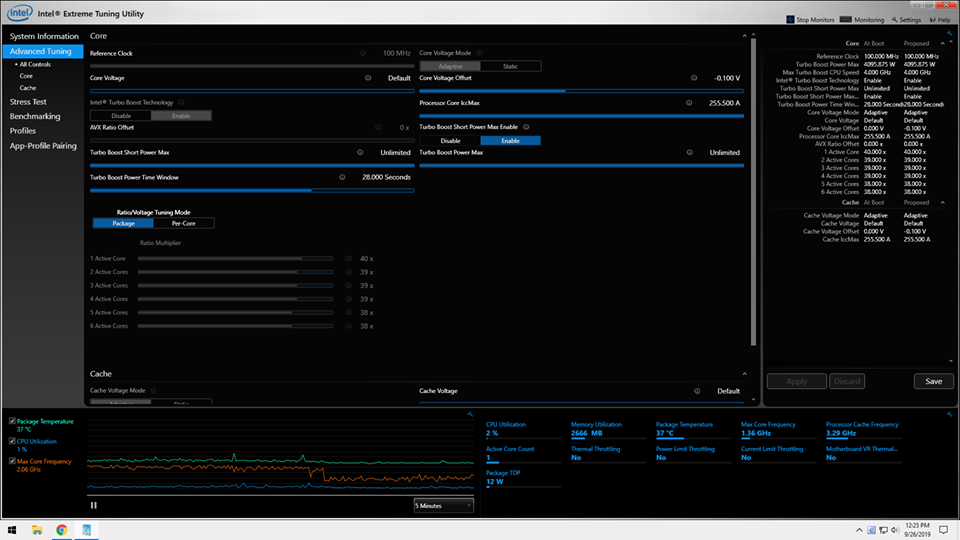This screenshot has width=960, height=540.
Task: Click info icon for Processor Core IccMax
Action: [689, 103]
